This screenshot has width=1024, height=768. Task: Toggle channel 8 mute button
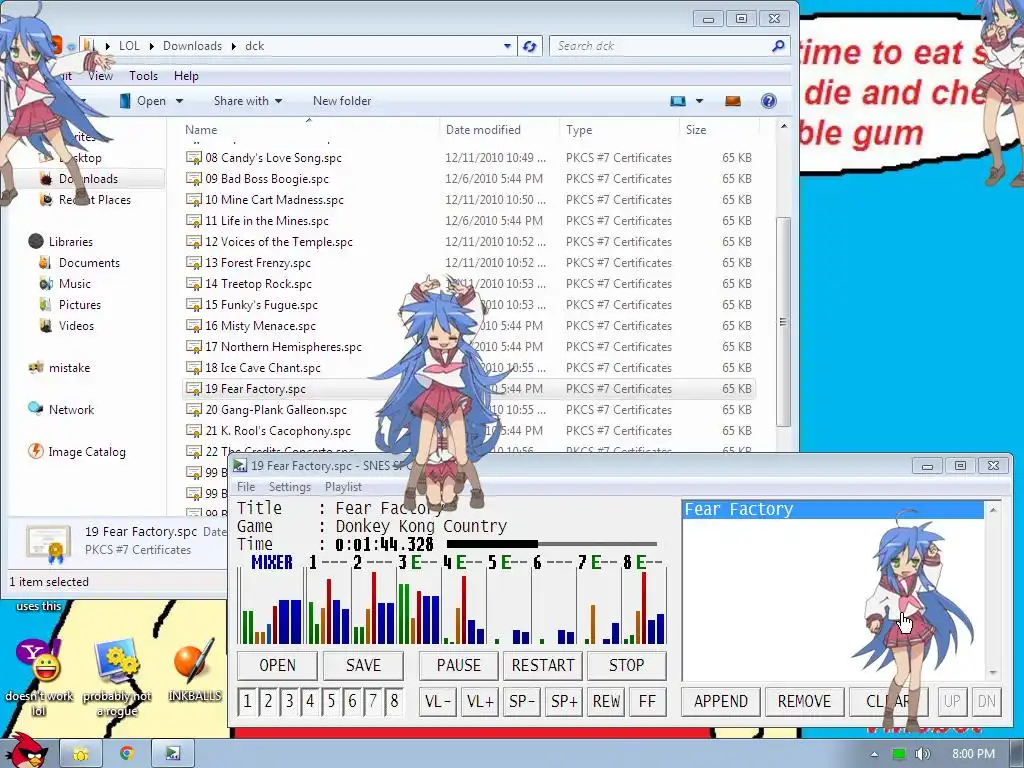(x=394, y=701)
